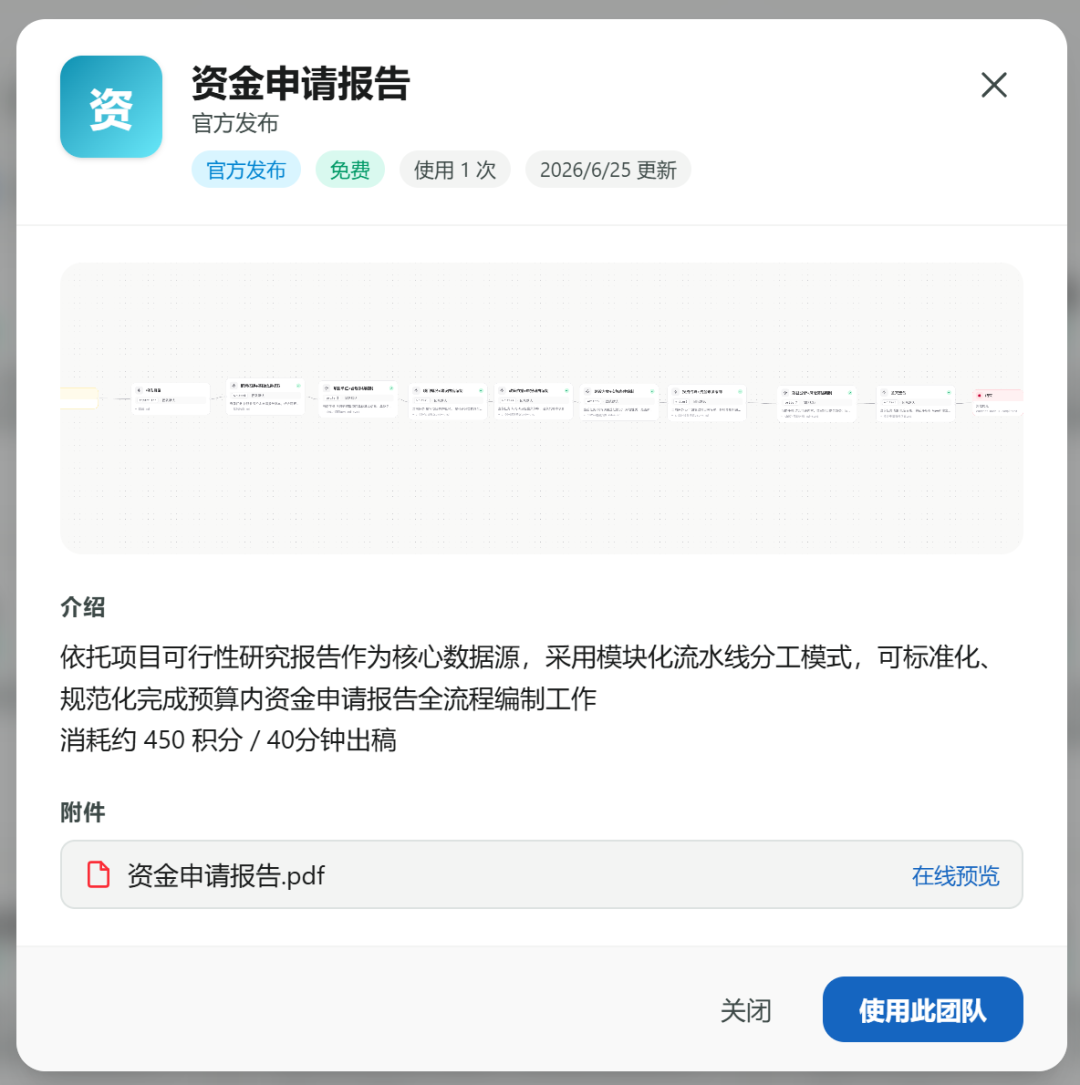This screenshot has height=1085, width=1080.
Task: Open the workflow preview thumbnail
Action: pos(541,408)
